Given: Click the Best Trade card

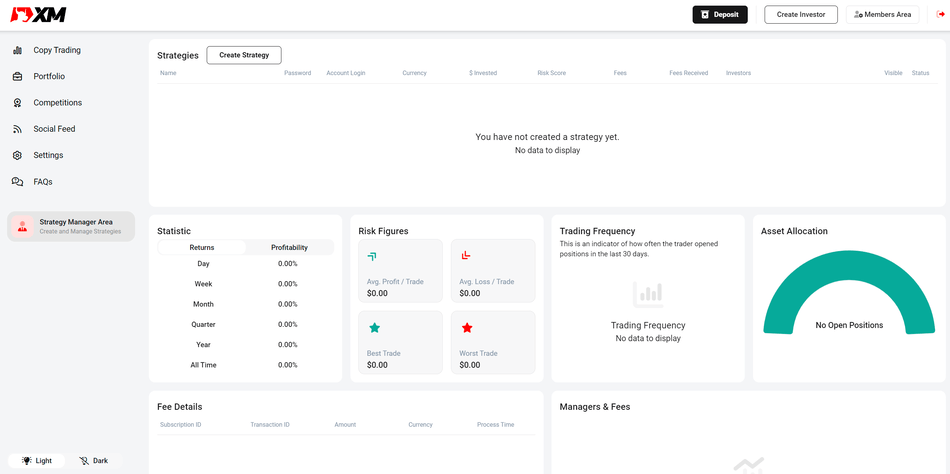Looking at the screenshot, I should pos(400,343).
